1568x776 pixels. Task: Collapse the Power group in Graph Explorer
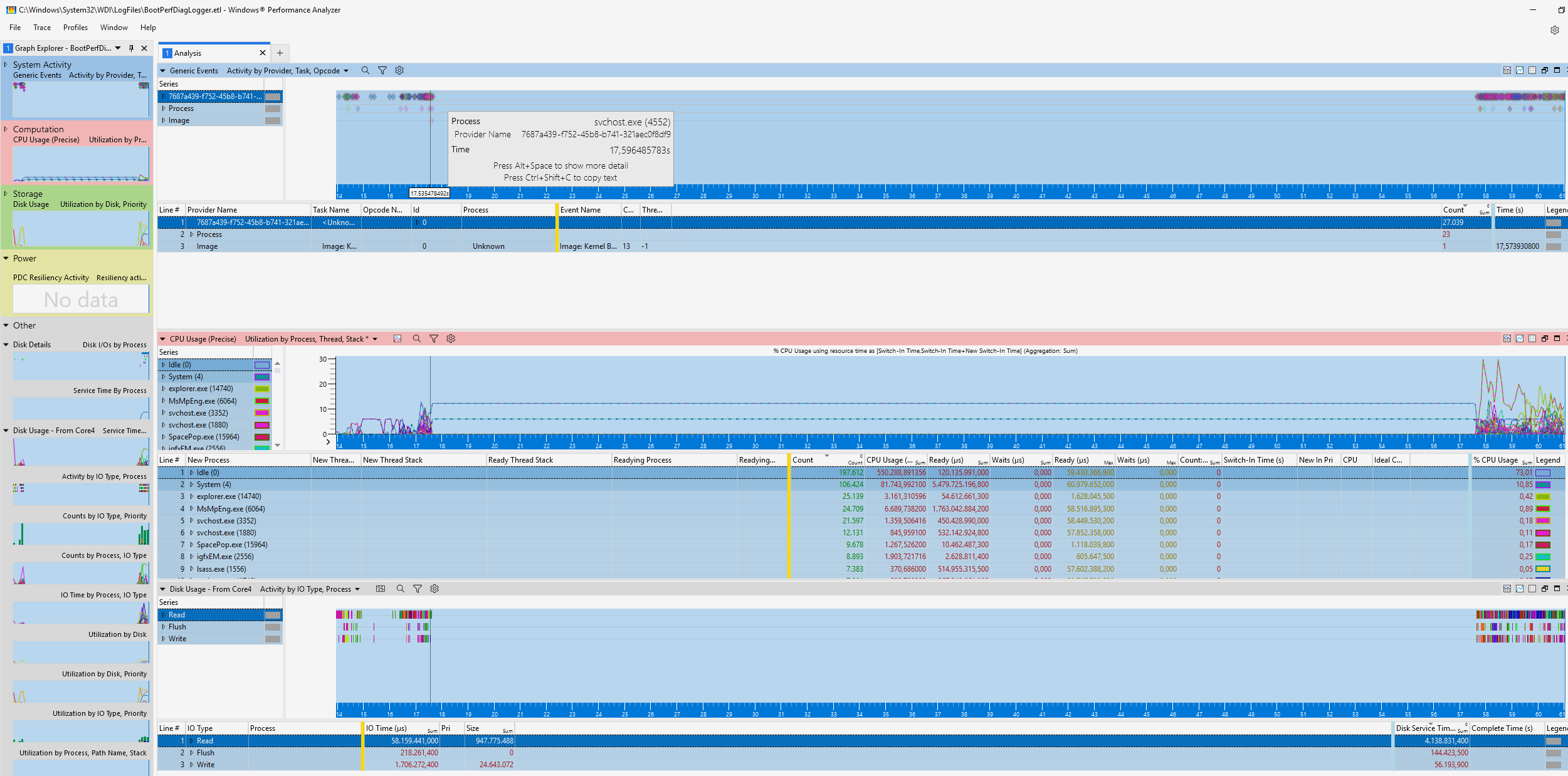pos(6,258)
